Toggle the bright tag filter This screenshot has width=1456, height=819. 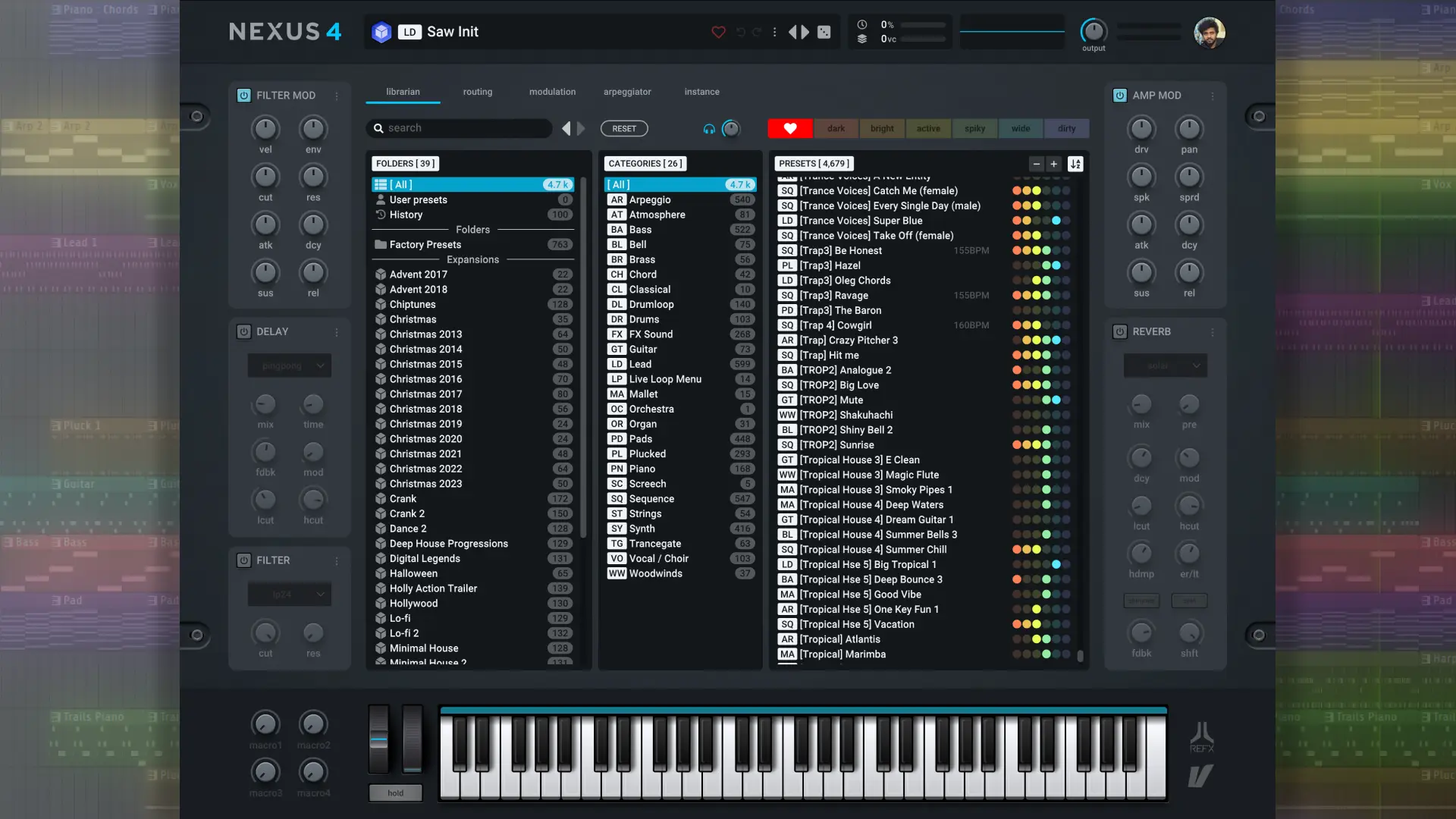[x=882, y=129]
